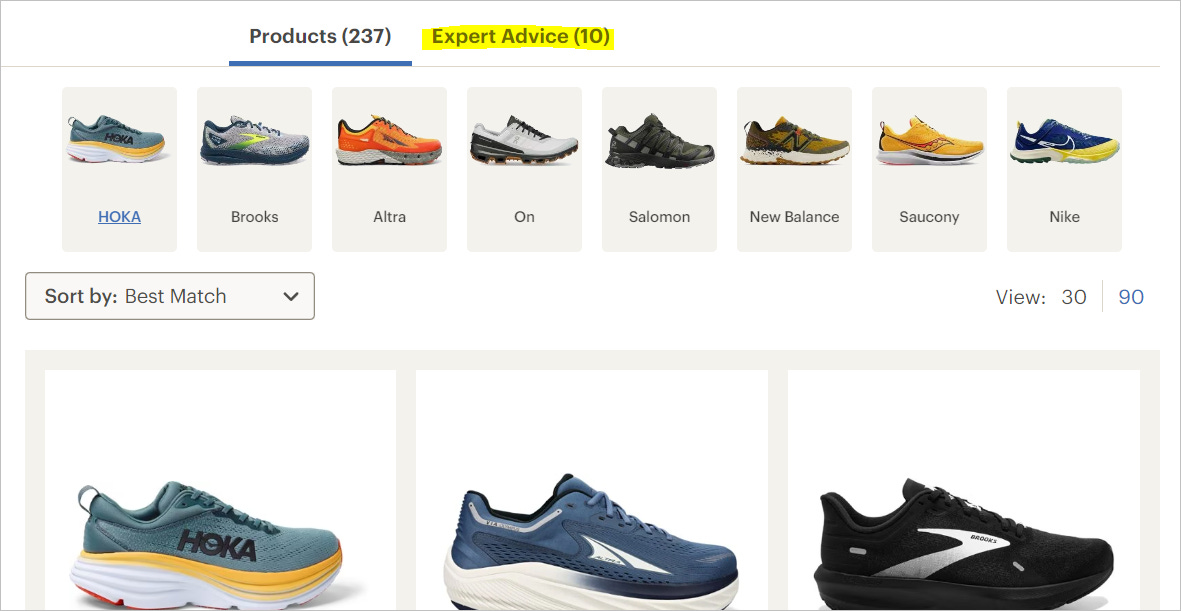
Task: Select the black Salomon shoe thumbnail
Action: tap(659, 141)
